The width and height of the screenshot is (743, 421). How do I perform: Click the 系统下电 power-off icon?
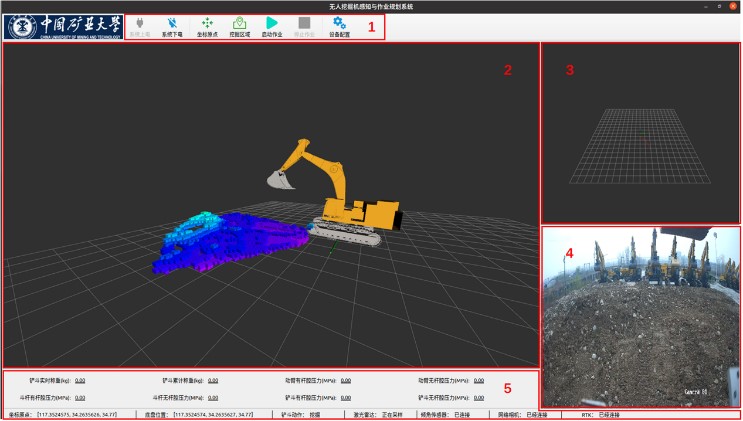tap(173, 22)
